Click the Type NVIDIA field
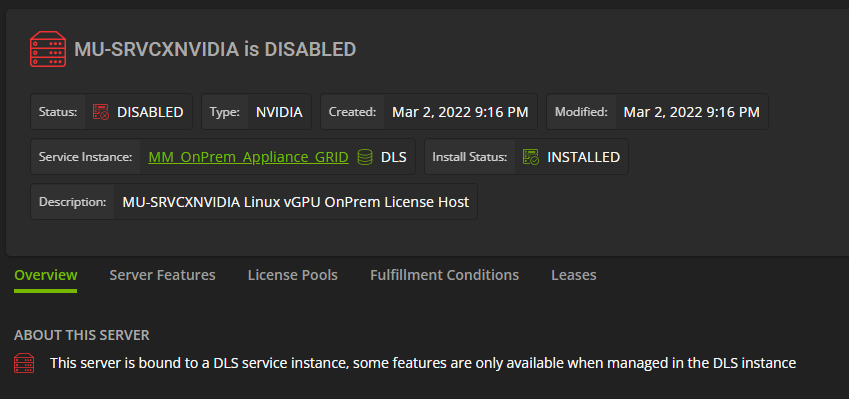This screenshot has height=399, width=849. [257, 112]
